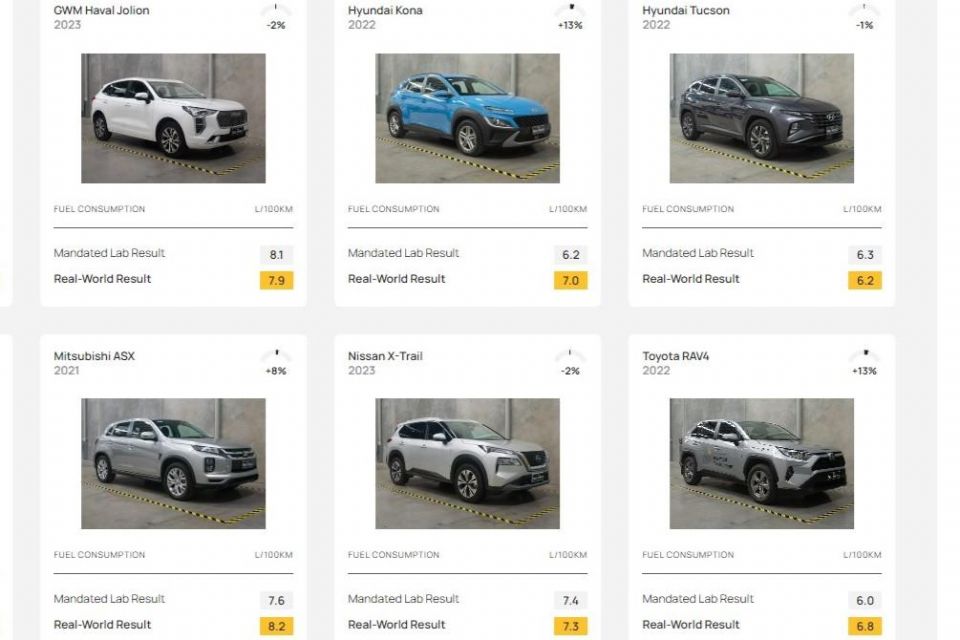
Task: Open the grey Hyundai Tucson photo
Action: [762, 118]
